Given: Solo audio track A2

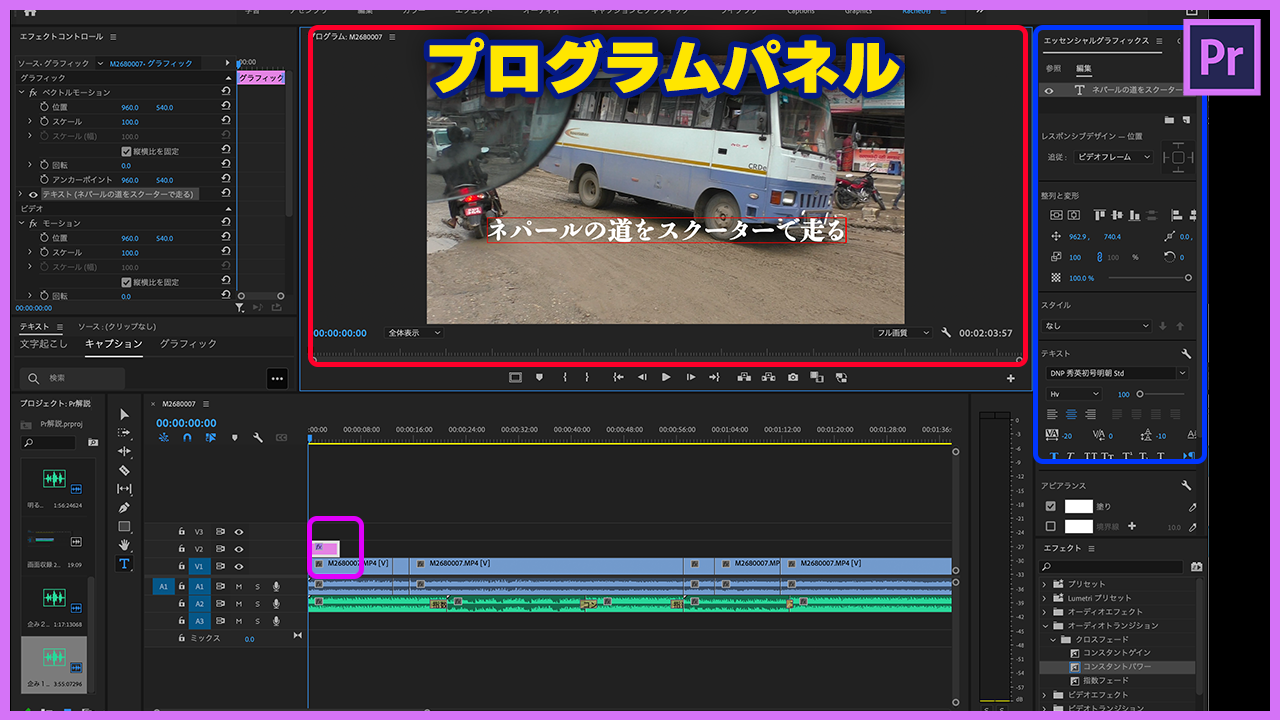Looking at the screenshot, I should (x=256, y=604).
